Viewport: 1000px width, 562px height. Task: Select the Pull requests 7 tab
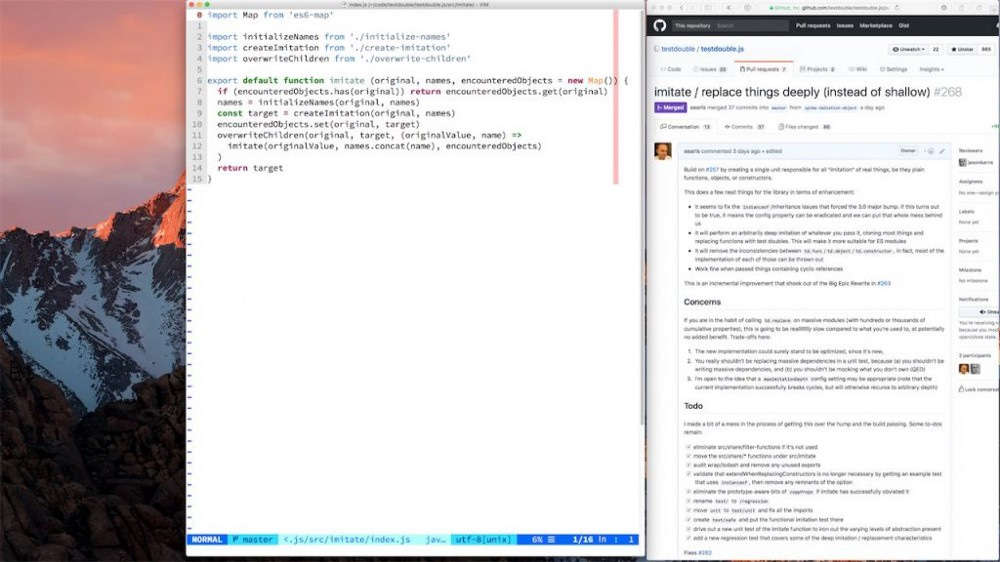[x=763, y=69]
